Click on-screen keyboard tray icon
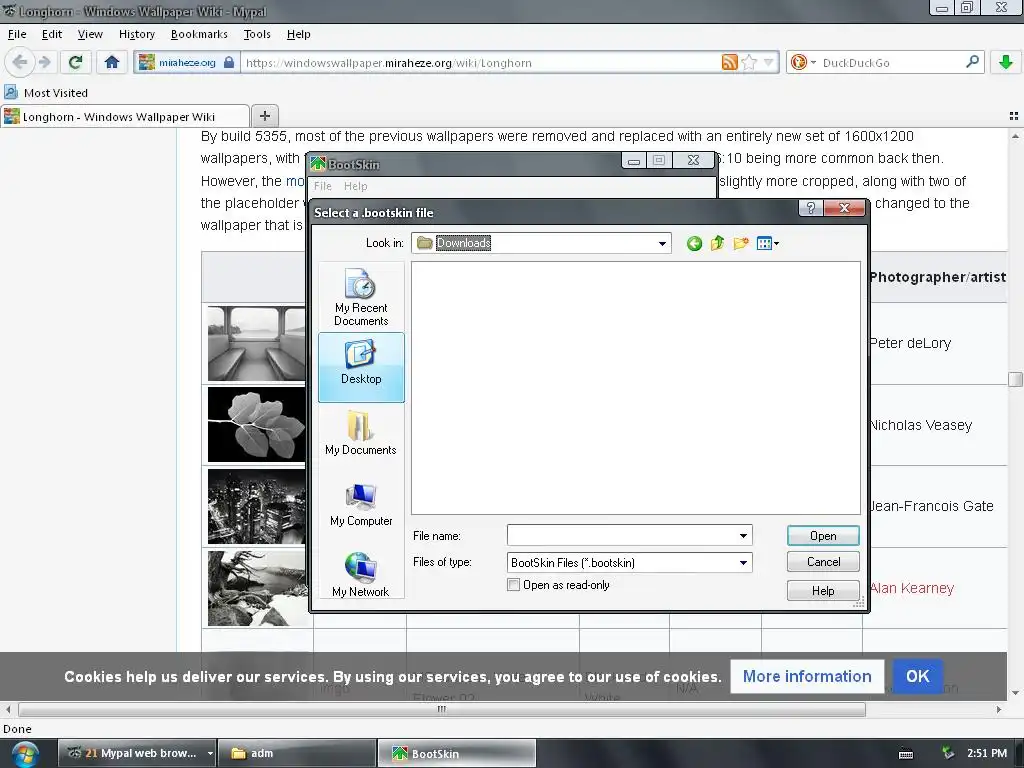 pyautogui.click(x=906, y=754)
